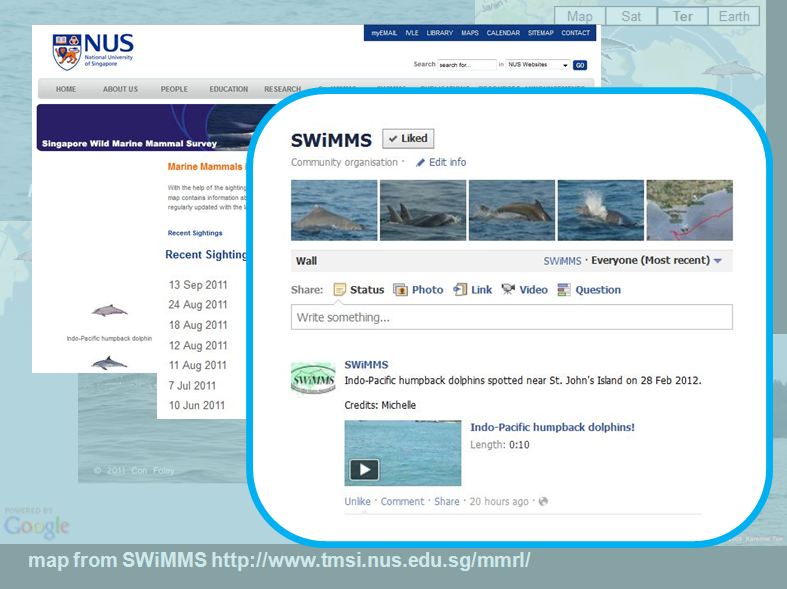Open the Indo-Pacific humpback dolphins! video title

[x=552, y=427]
